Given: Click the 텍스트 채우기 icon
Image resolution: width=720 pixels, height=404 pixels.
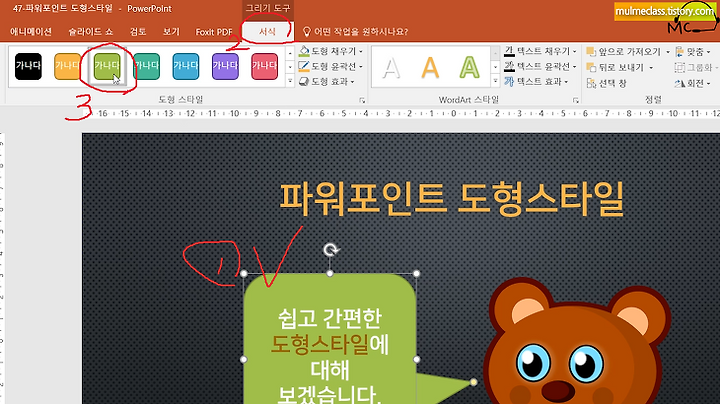Looking at the screenshot, I should pyautogui.click(x=509, y=51).
